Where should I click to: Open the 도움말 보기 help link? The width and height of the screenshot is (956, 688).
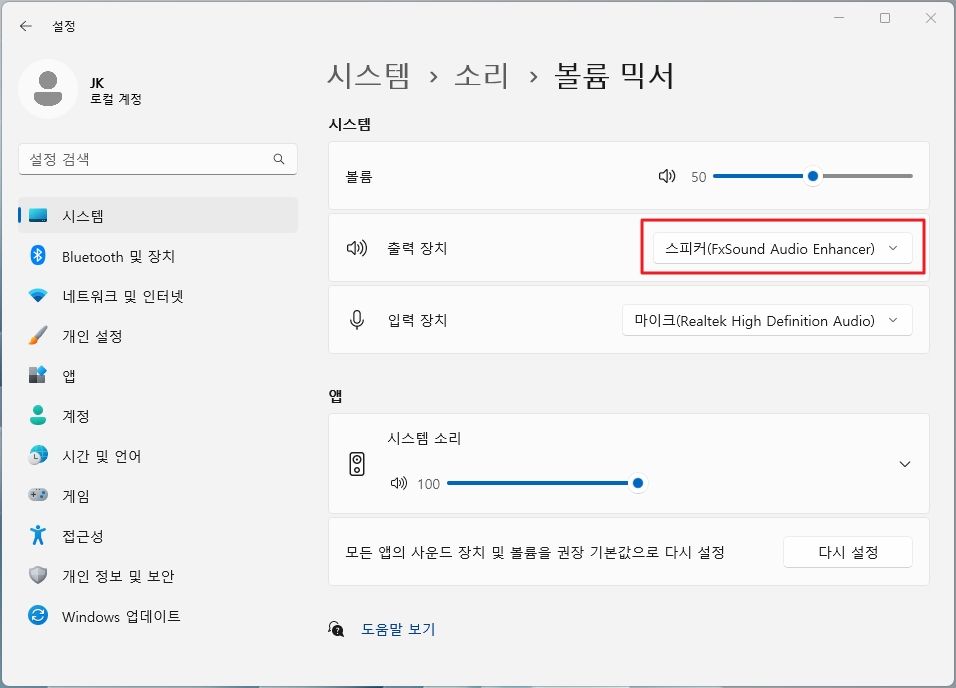point(398,629)
